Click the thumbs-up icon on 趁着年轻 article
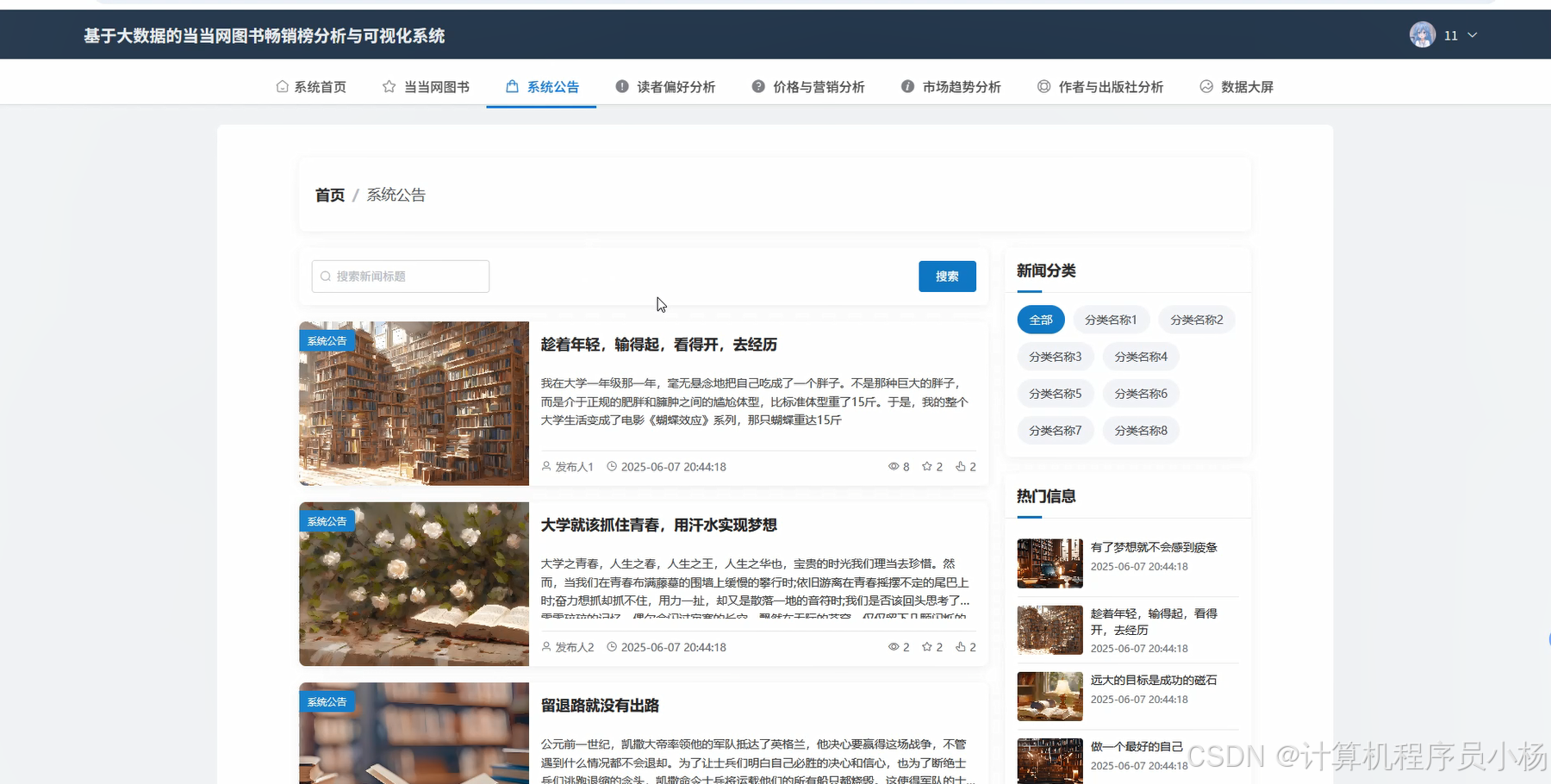 tap(961, 466)
